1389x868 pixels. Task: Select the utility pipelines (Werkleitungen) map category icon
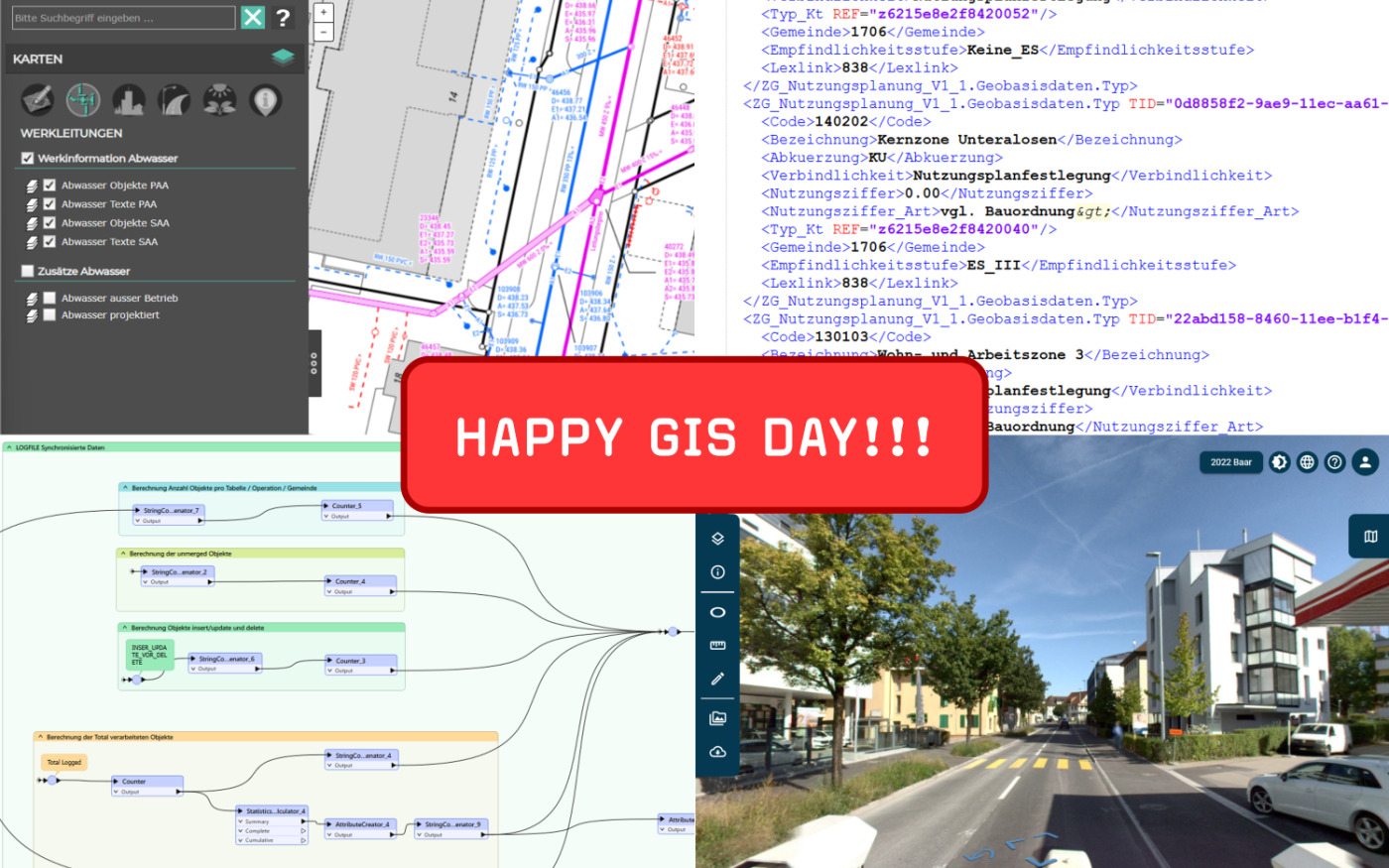[83, 100]
